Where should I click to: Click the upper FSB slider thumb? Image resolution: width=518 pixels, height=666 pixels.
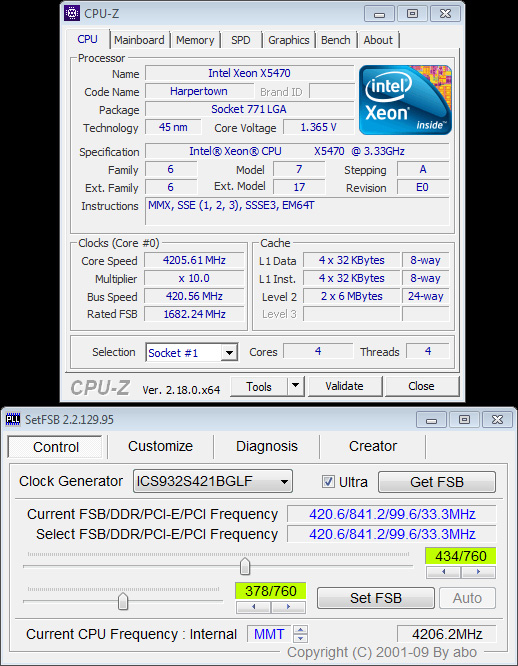[x=245, y=566]
